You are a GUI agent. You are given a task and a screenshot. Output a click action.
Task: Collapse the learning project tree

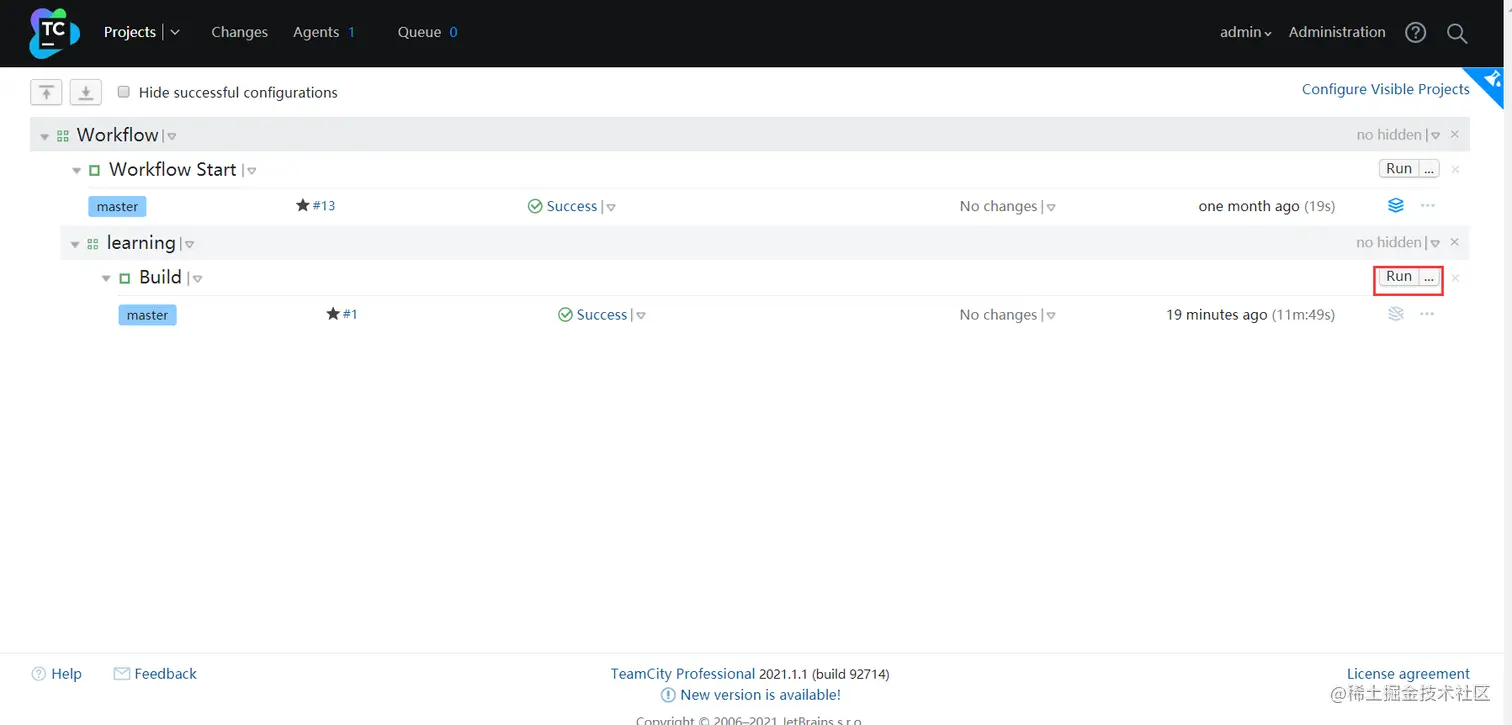75,244
